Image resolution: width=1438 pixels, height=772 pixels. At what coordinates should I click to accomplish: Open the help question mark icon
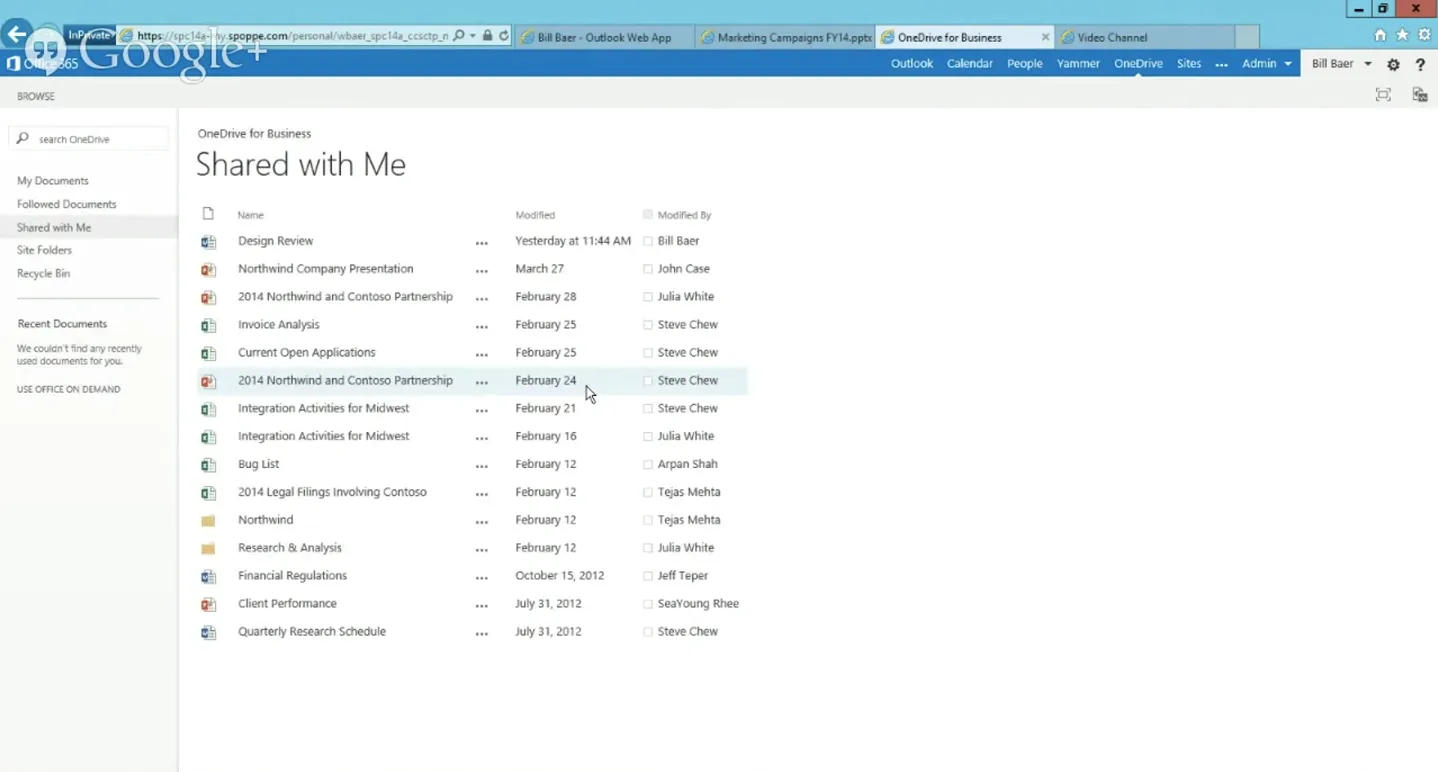point(1420,64)
